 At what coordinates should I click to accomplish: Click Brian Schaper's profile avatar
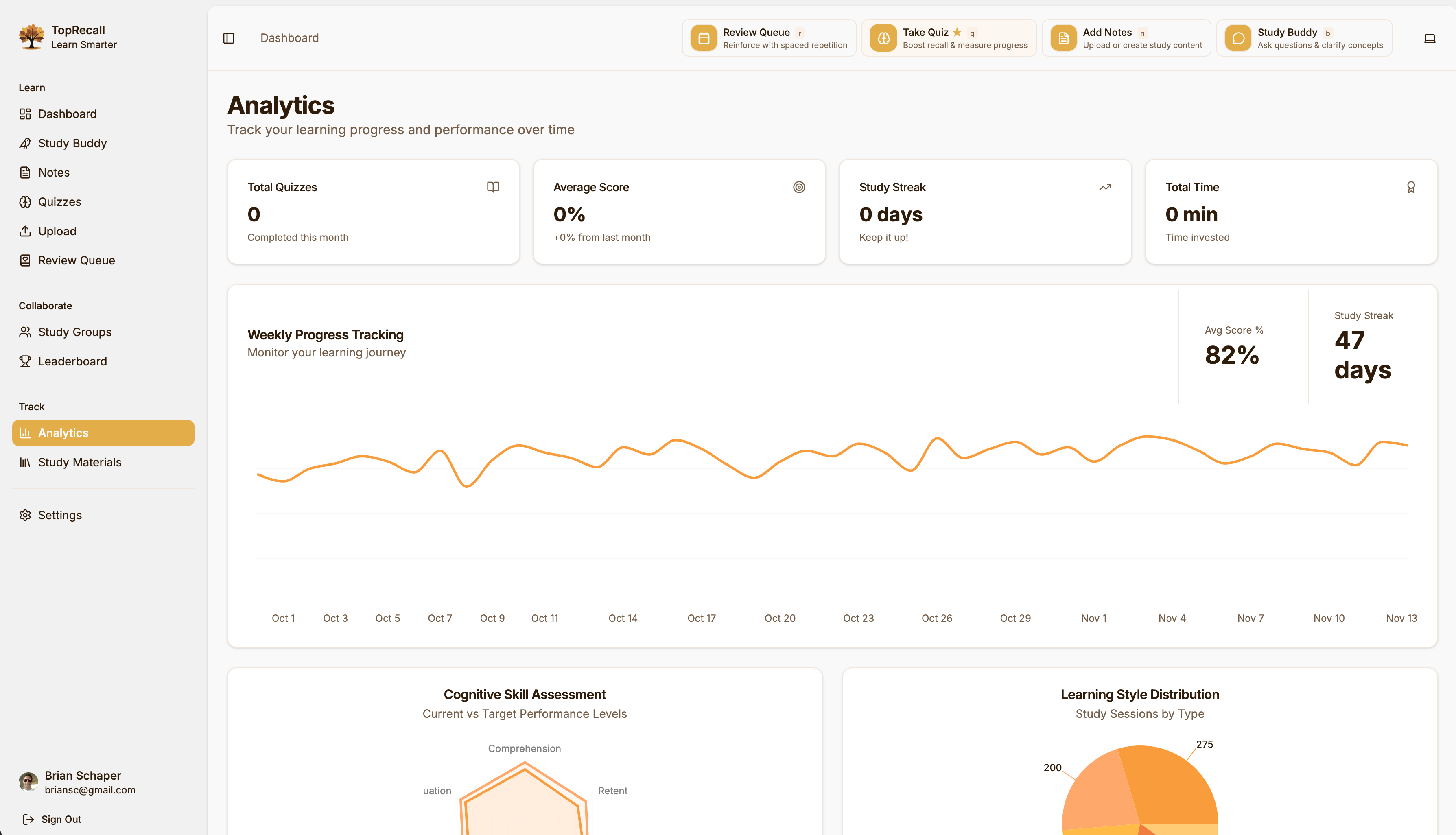28,781
